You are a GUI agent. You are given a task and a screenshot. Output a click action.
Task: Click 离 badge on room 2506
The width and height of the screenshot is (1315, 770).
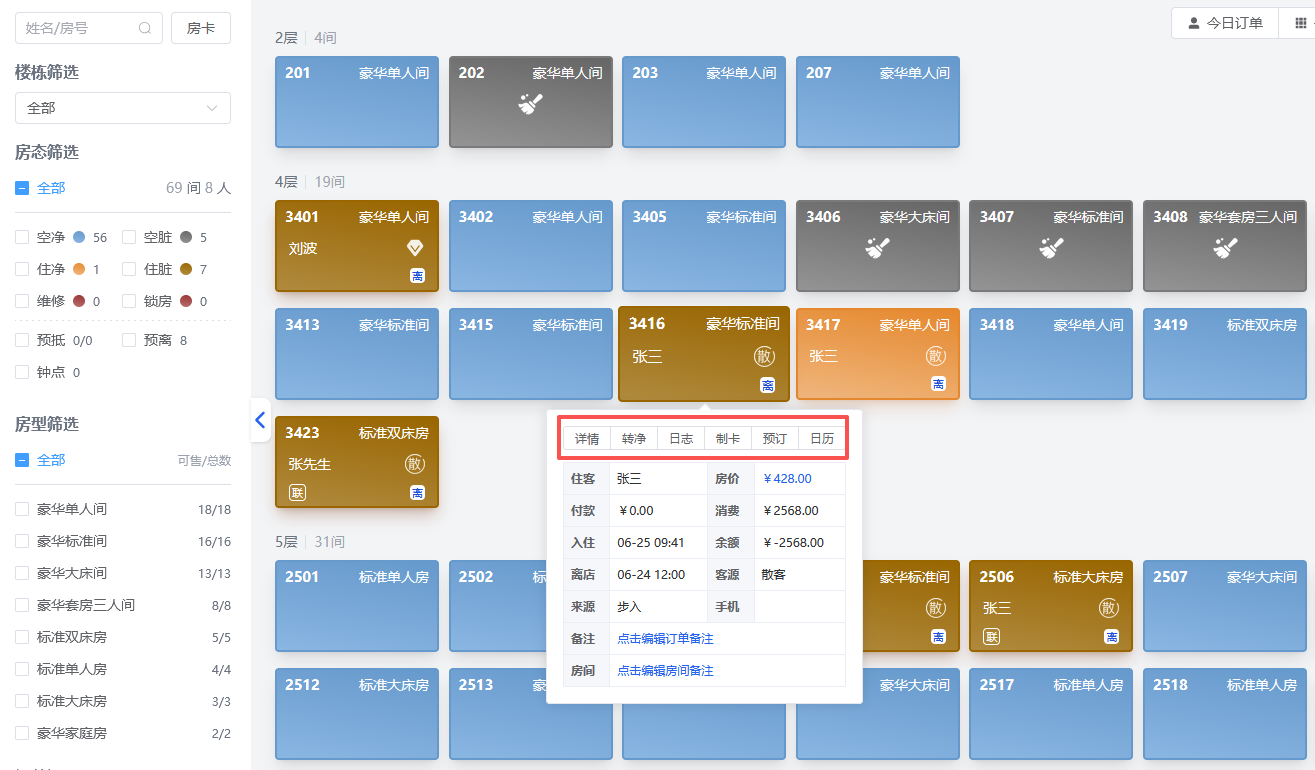(1111, 636)
